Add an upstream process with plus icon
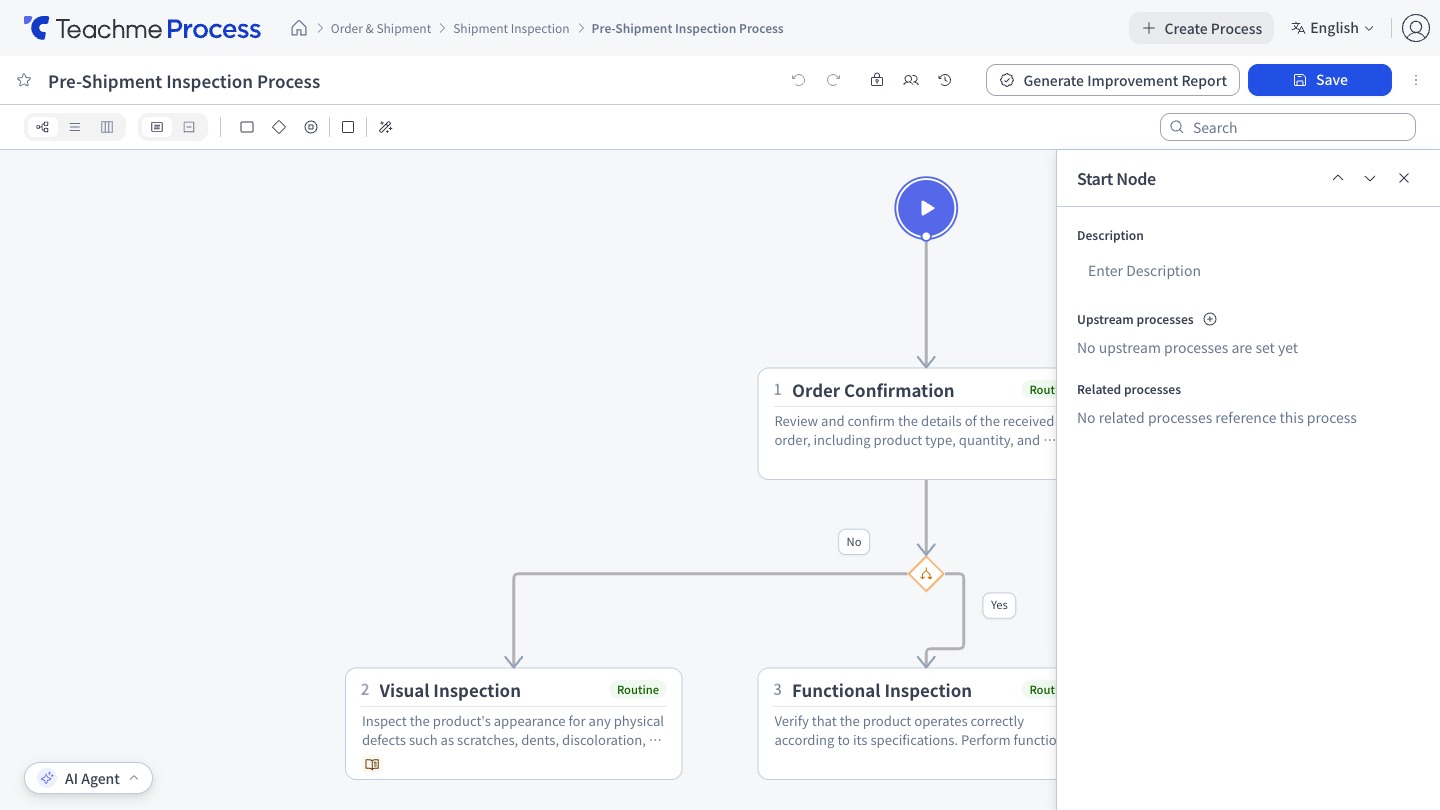The height and width of the screenshot is (810, 1440). pyautogui.click(x=1210, y=319)
